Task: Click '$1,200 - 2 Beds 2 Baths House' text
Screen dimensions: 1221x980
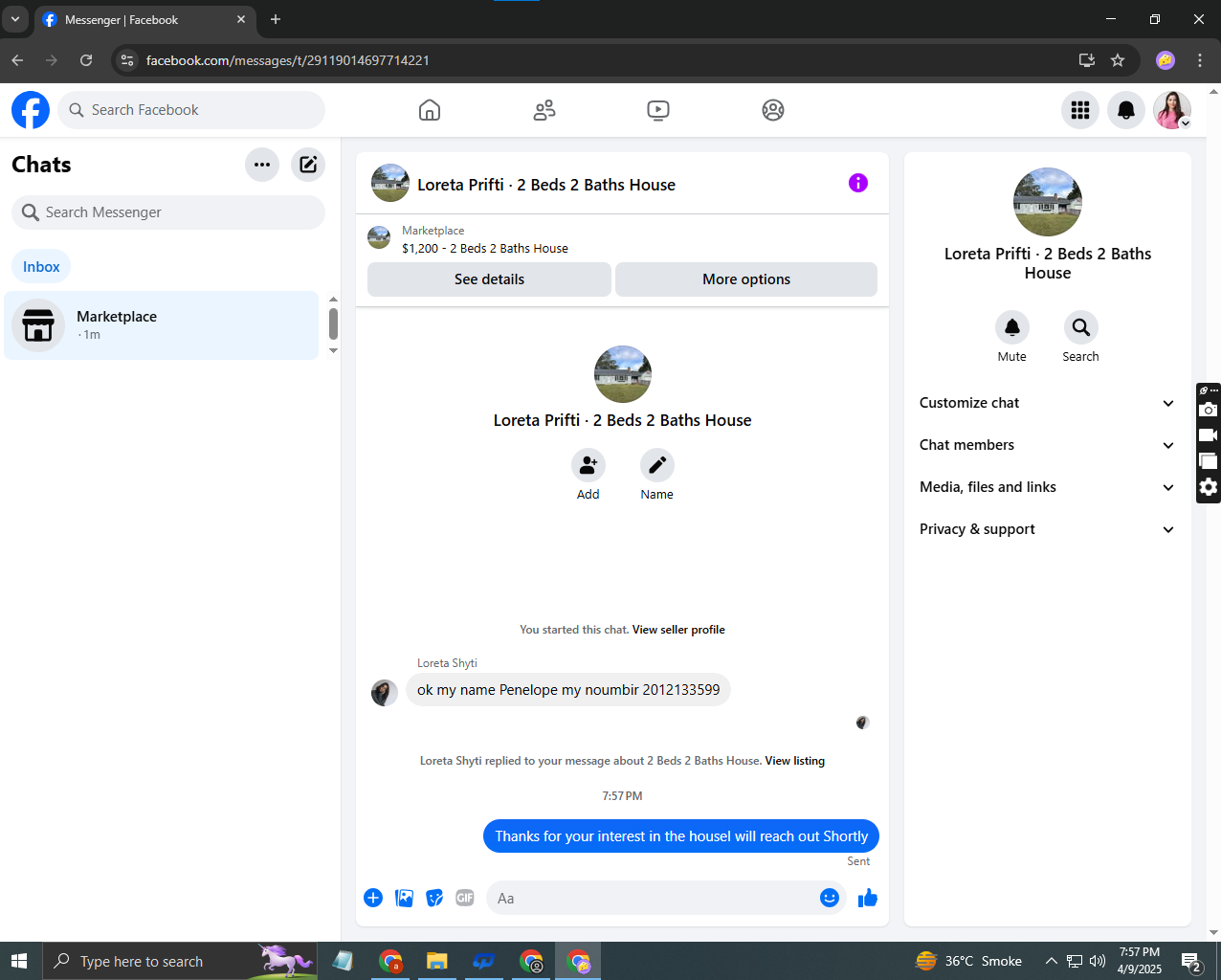Action: pos(485,249)
